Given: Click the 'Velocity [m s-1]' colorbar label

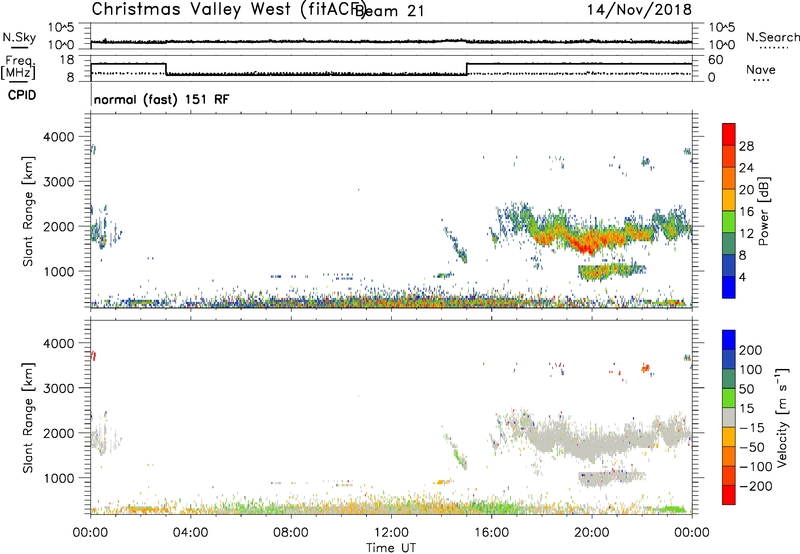Looking at the screenshot, I should click(x=782, y=417).
